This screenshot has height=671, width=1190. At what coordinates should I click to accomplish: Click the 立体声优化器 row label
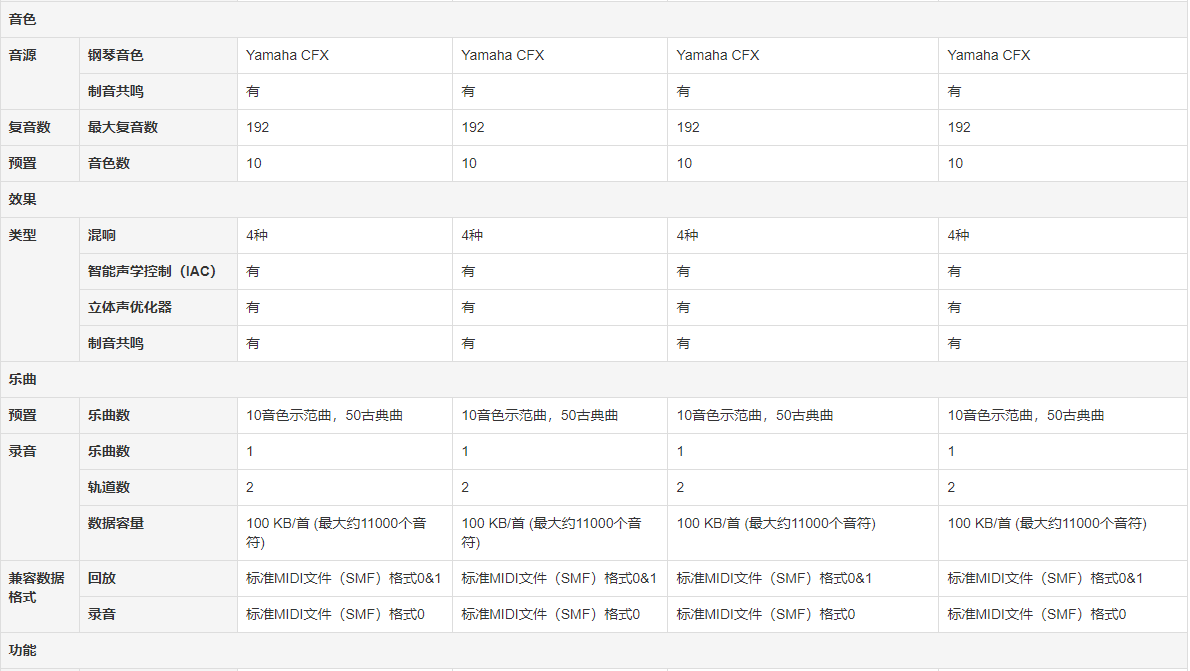(x=130, y=307)
